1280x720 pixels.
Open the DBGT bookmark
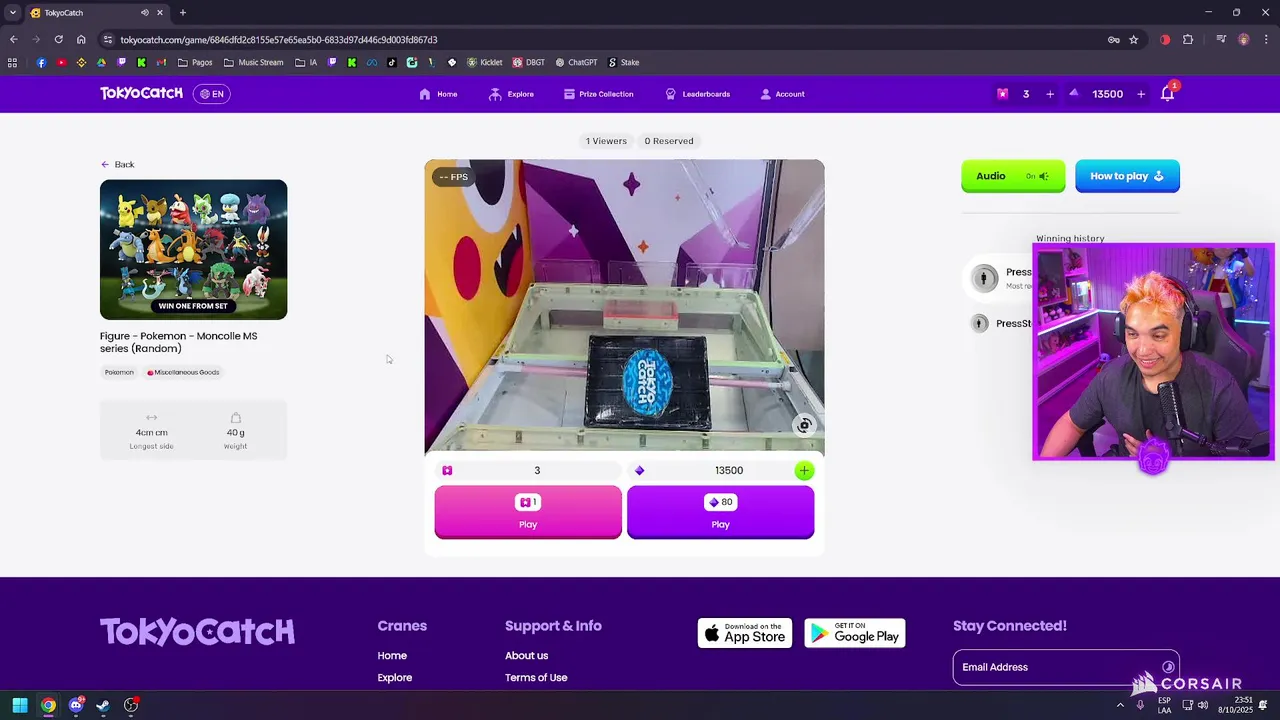click(529, 62)
